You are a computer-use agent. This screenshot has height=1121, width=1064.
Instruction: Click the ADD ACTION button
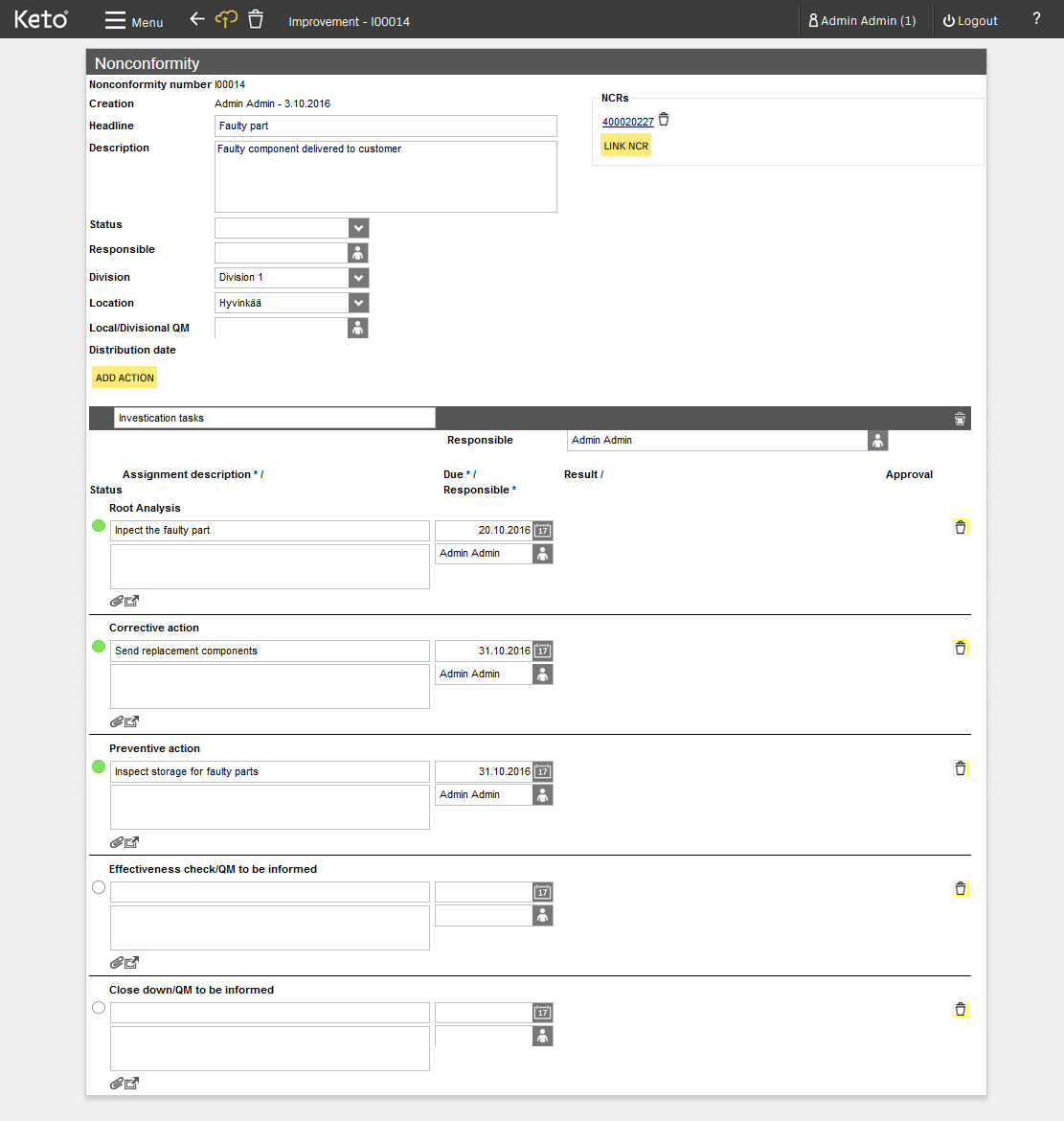pos(125,377)
